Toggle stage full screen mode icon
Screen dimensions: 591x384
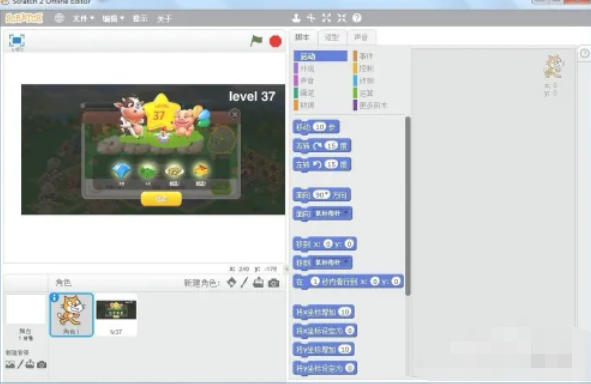tap(17, 40)
